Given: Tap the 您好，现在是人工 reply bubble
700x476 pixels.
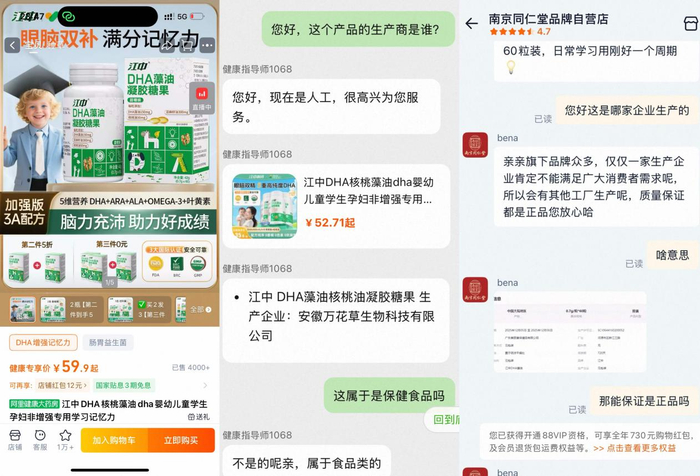Looking at the screenshot, I should coord(331,107).
